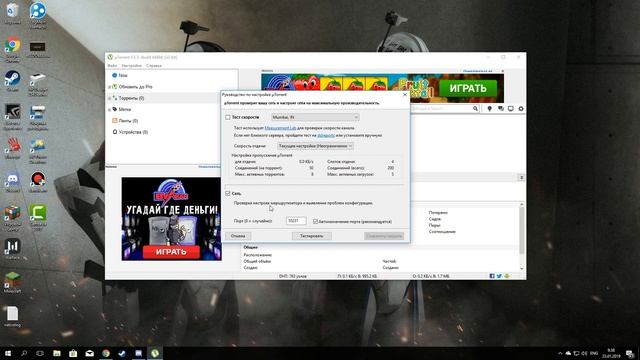Open the Настройки menu in uTorrent

click(x=131, y=65)
